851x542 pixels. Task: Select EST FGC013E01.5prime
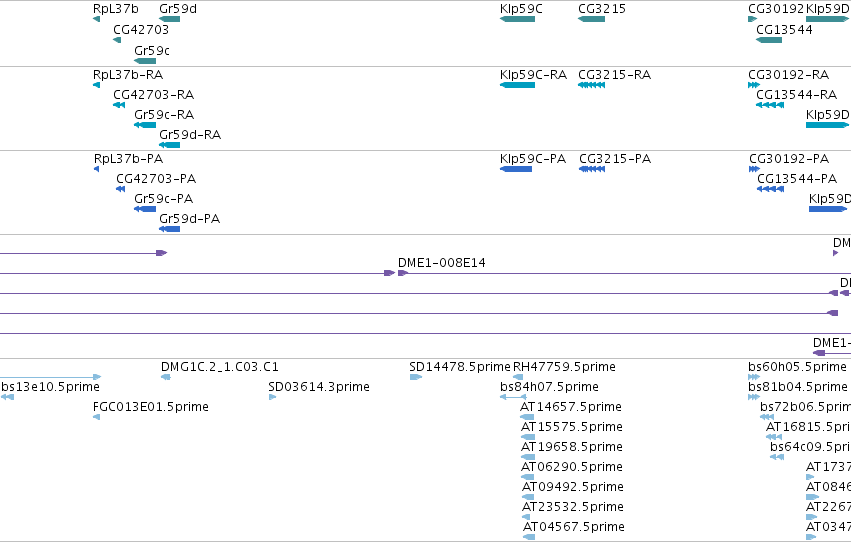[97, 418]
